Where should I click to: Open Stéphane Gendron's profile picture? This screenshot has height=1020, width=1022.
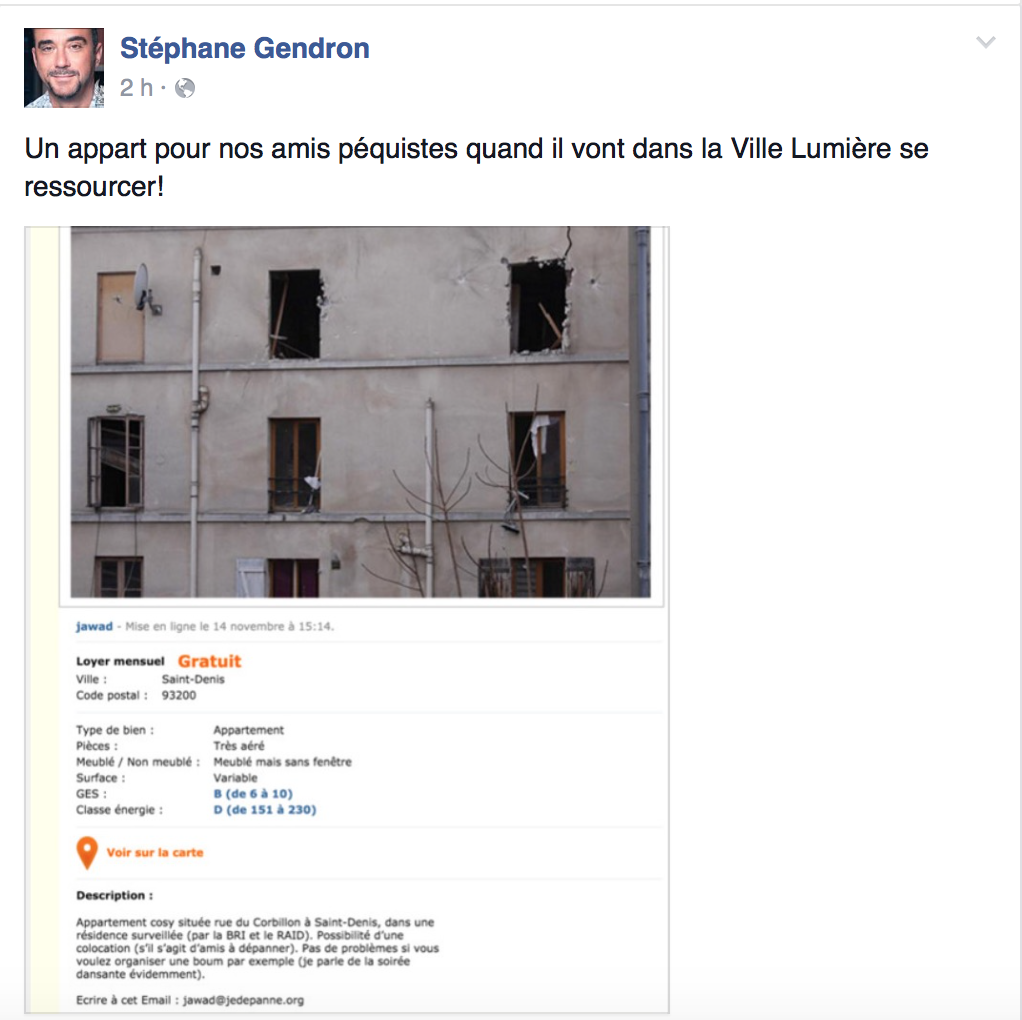pyautogui.click(x=64, y=68)
